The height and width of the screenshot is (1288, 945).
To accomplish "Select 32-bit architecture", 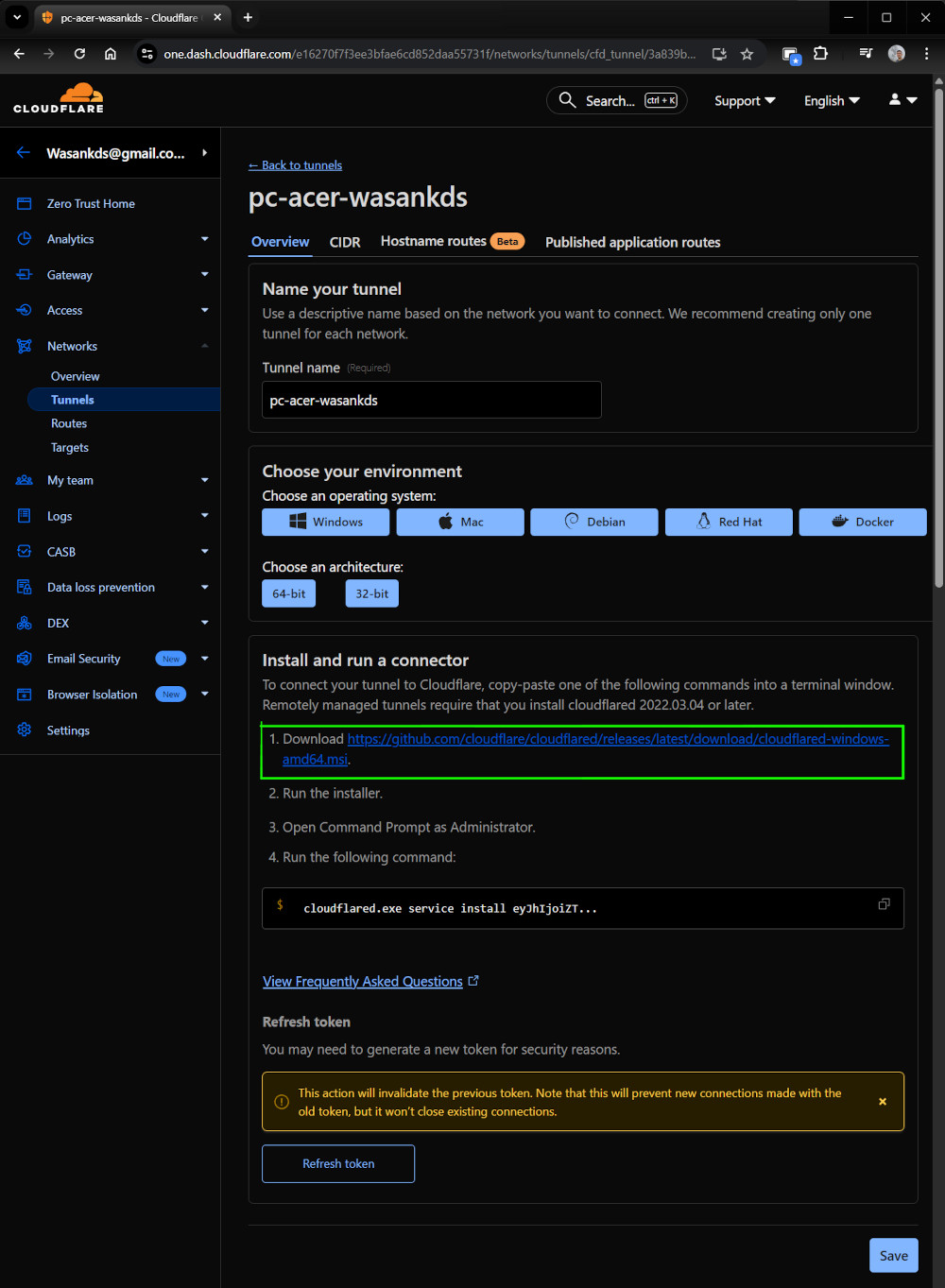I will tap(371, 593).
